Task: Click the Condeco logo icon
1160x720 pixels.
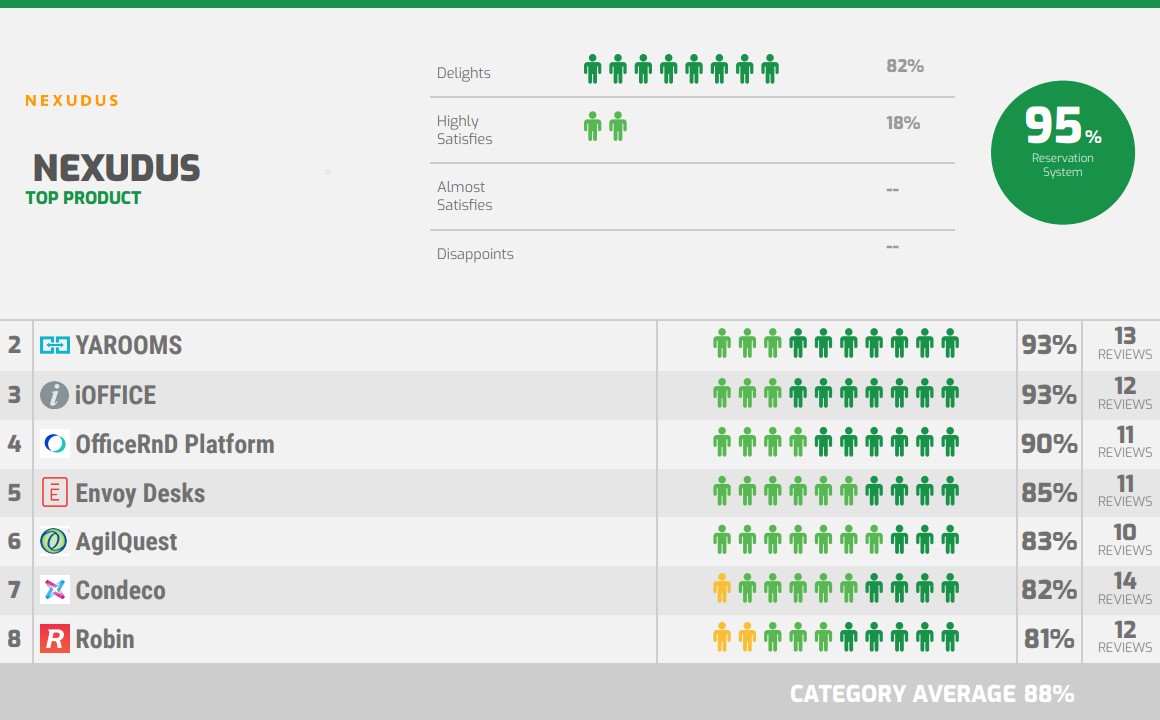Action: 55,590
